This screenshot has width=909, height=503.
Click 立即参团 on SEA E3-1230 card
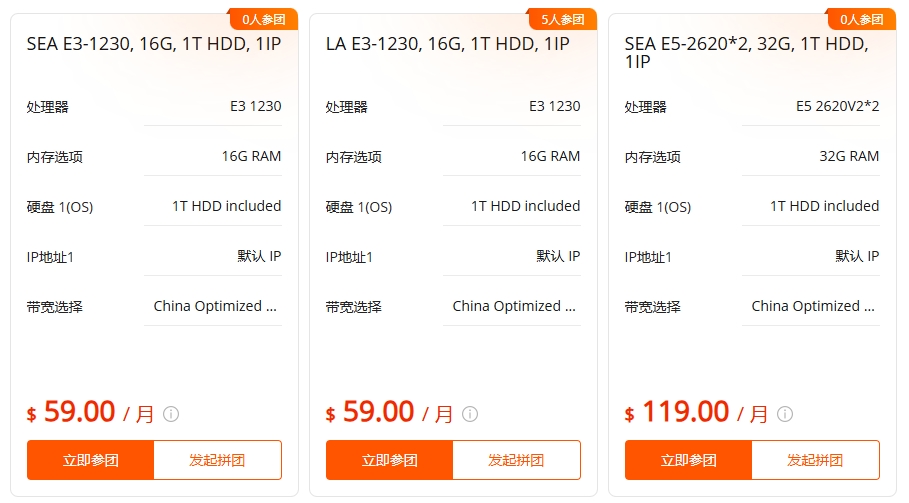pos(91,460)
